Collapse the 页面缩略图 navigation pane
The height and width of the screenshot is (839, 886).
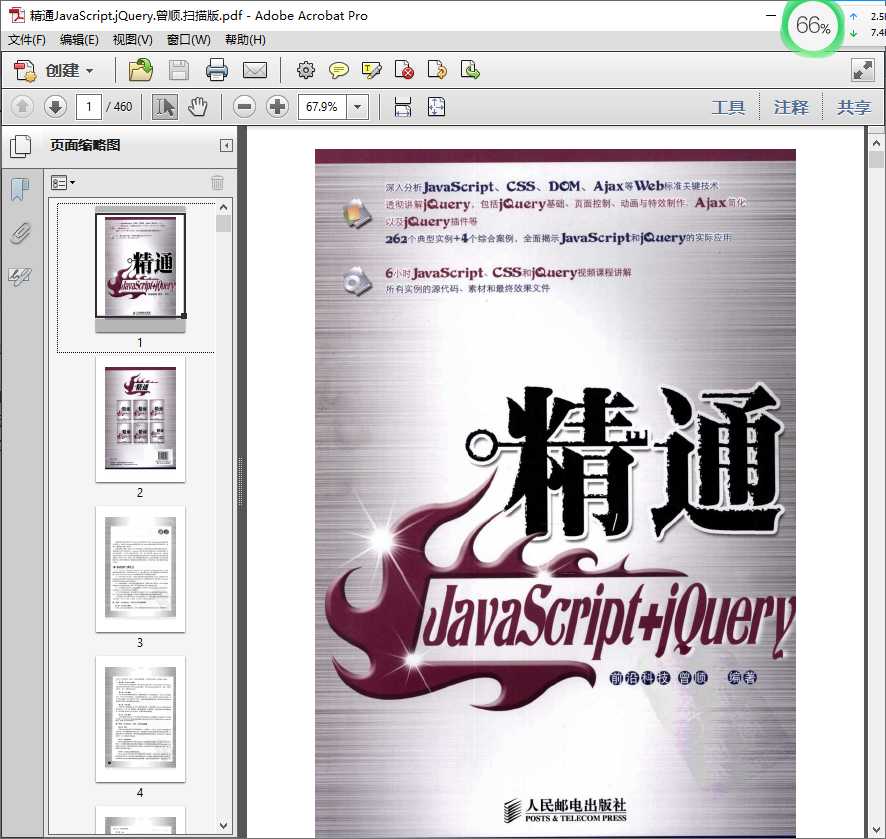pos(226,146)
